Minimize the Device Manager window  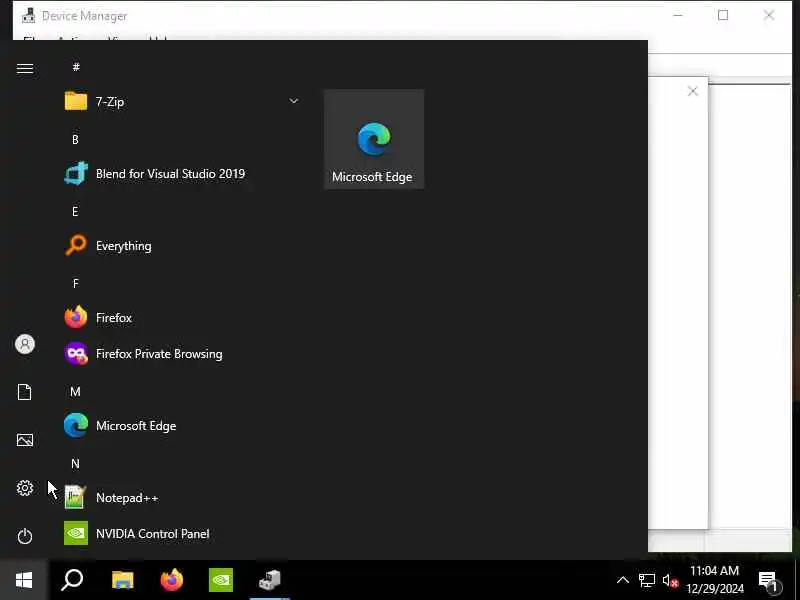(678, 15)
